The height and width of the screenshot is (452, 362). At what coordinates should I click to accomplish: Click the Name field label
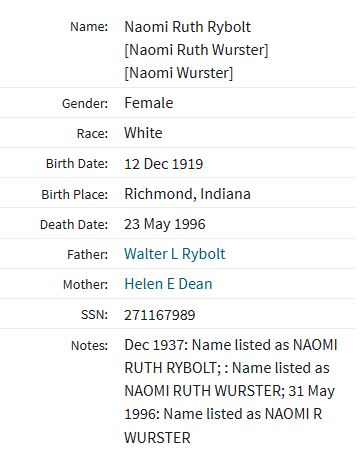(x=89, y=27)
